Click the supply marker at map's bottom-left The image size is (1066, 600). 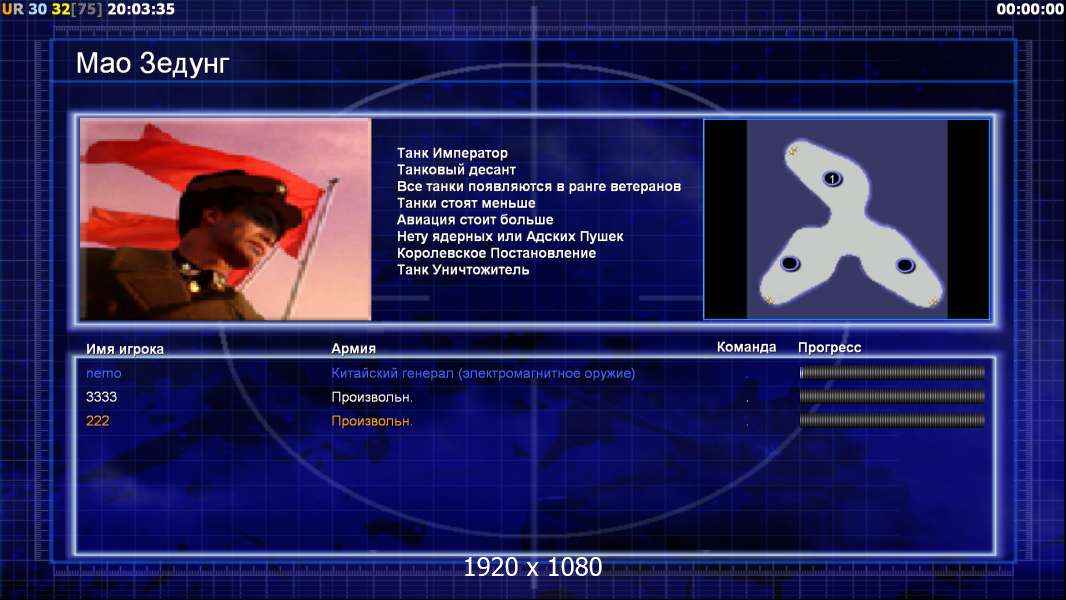(769, 300)
